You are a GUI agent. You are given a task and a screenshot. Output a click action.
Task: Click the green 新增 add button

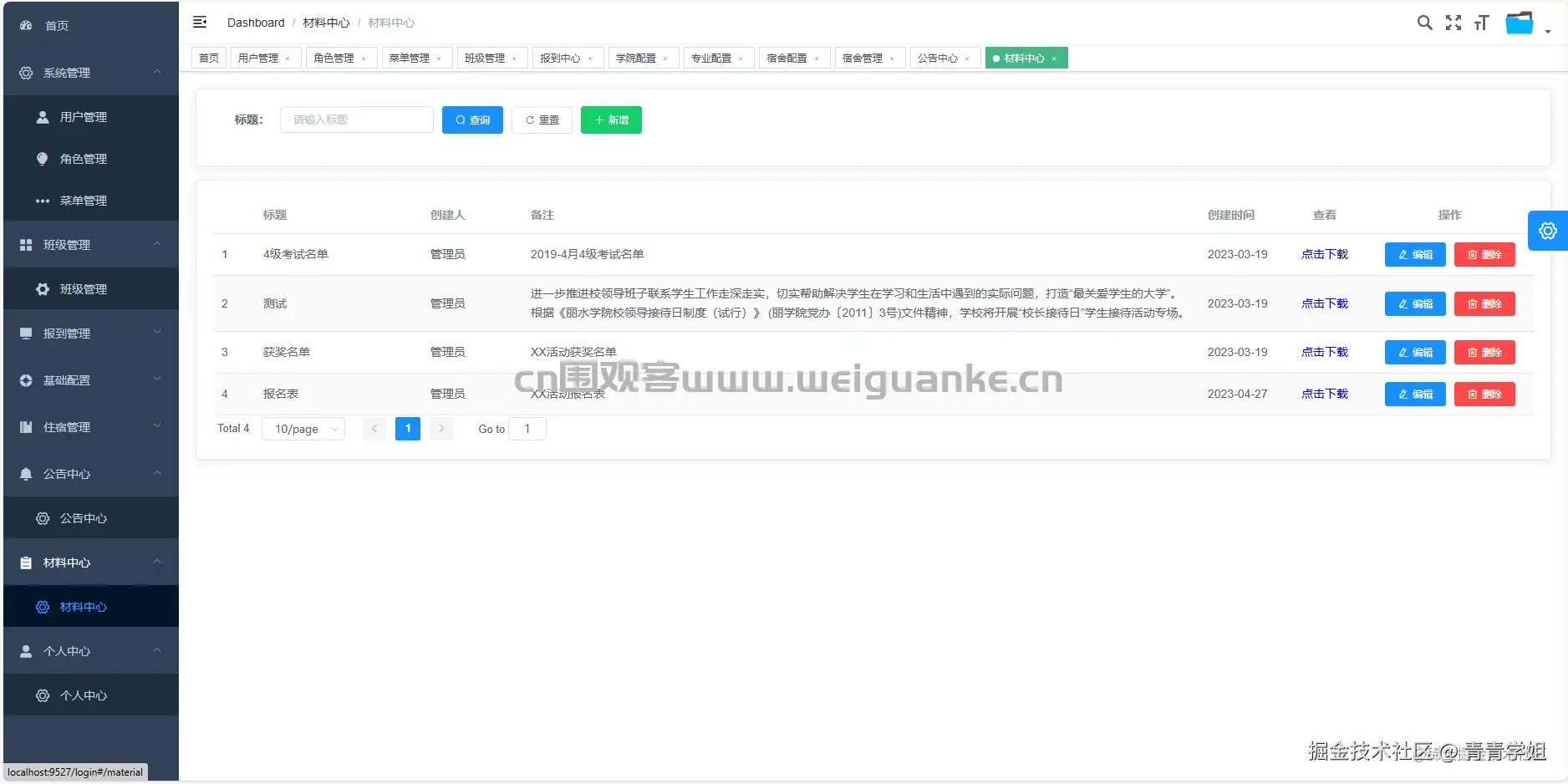611,120
